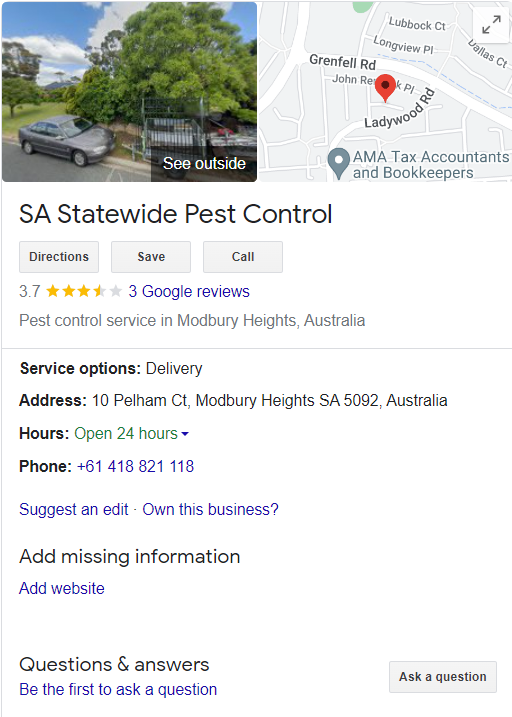Select the AMA Tax Accountants map marker
512x717 pixels.
point(339,164)
